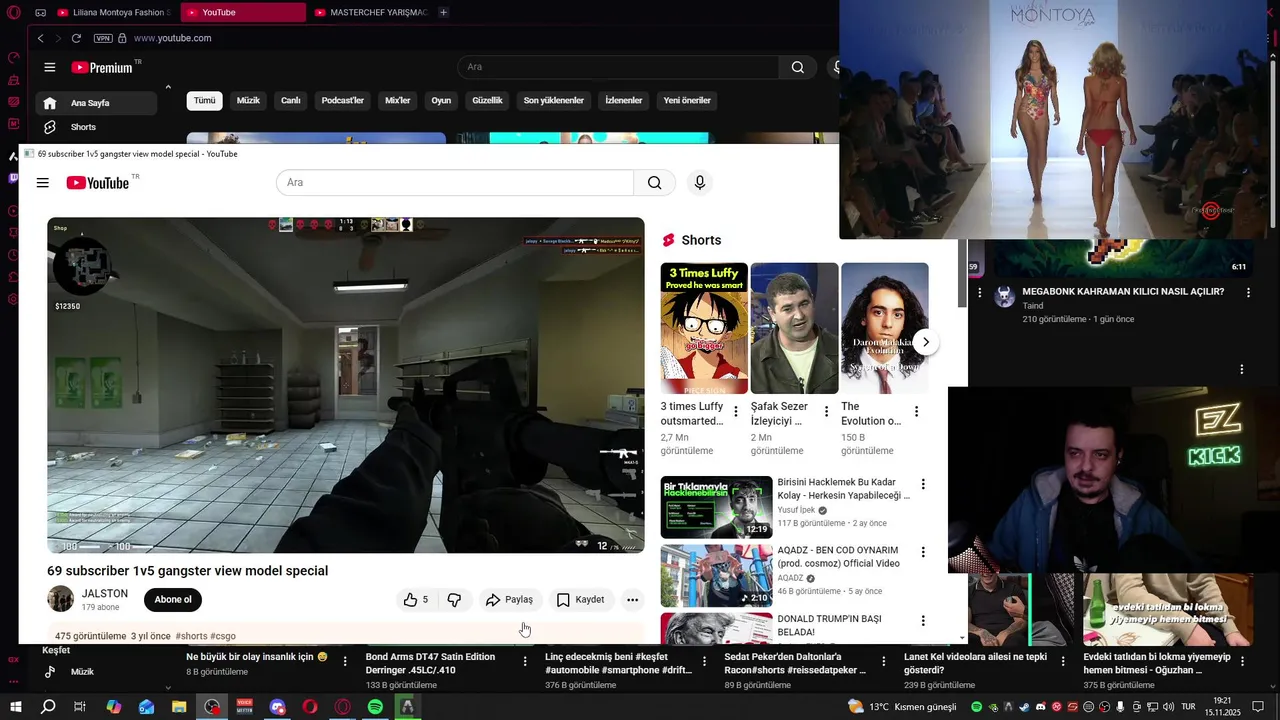The width and height of the screenshot is (1280, 720).
Task: Open the Opera menu logo at top-left
Action: pos(13,12)
